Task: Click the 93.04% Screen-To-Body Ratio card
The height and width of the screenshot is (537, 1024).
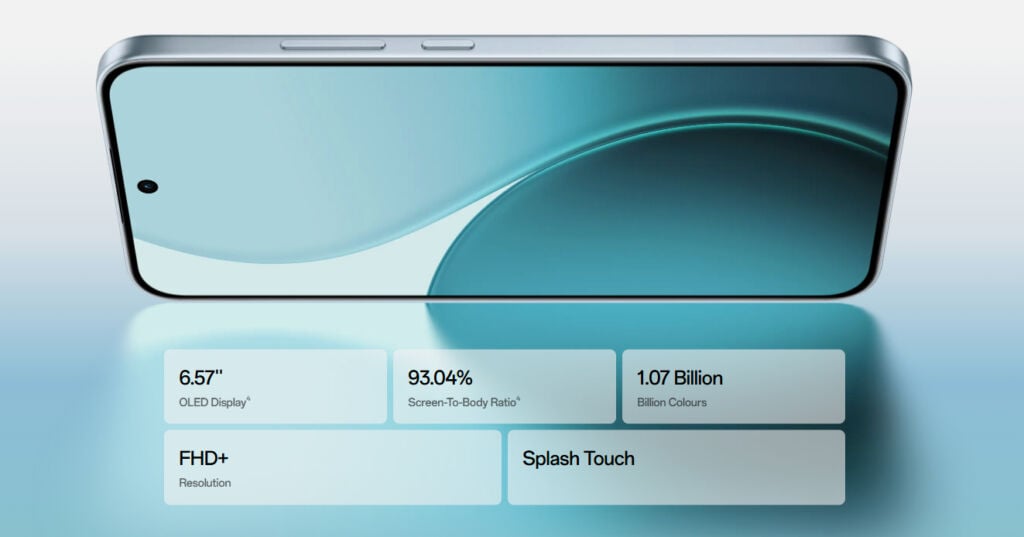Action: (504, 386)
